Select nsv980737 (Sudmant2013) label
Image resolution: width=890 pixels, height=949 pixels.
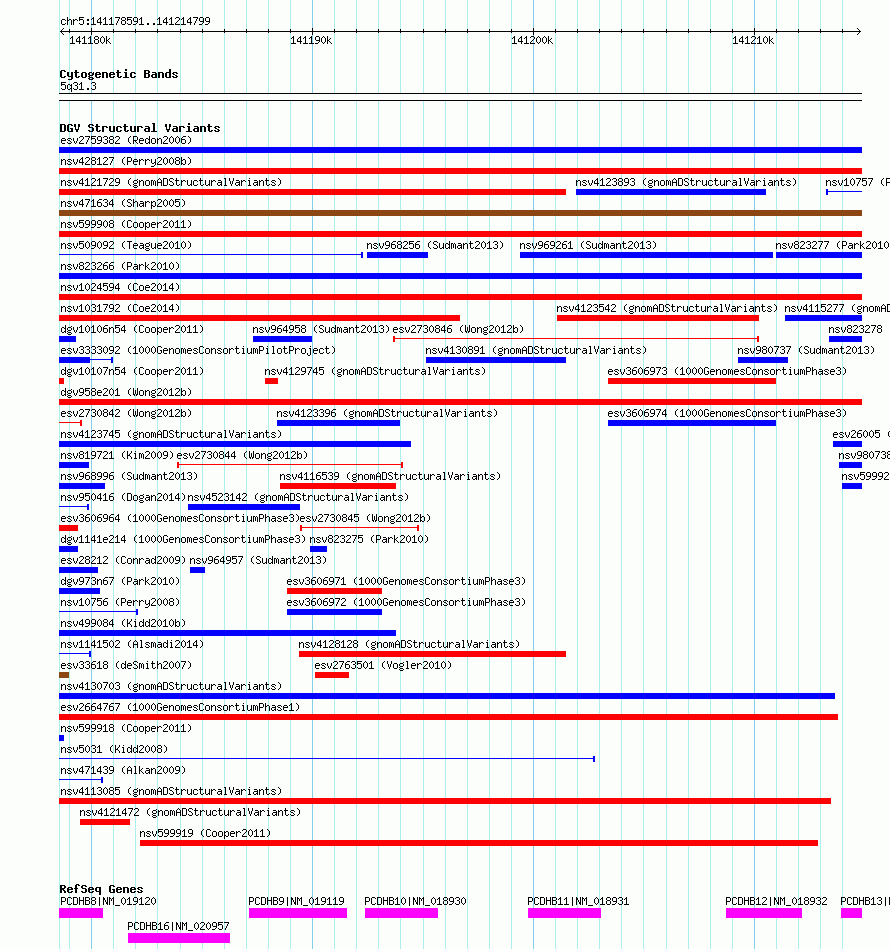(806, 350)
